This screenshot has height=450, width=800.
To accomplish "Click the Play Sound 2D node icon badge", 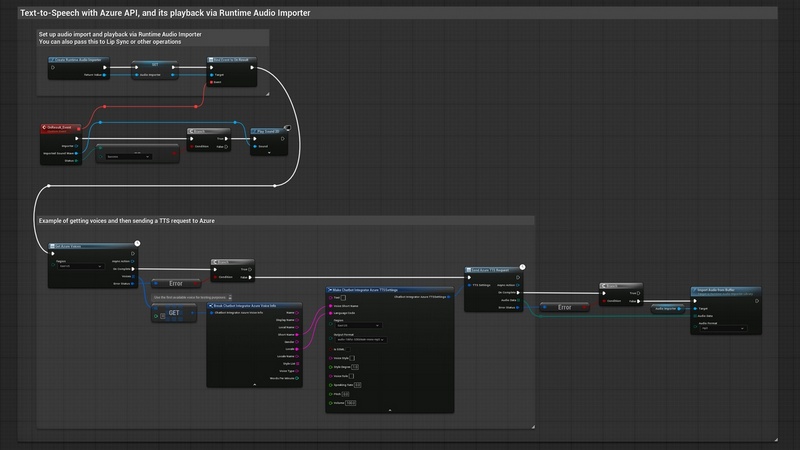I will pos(287,127).
